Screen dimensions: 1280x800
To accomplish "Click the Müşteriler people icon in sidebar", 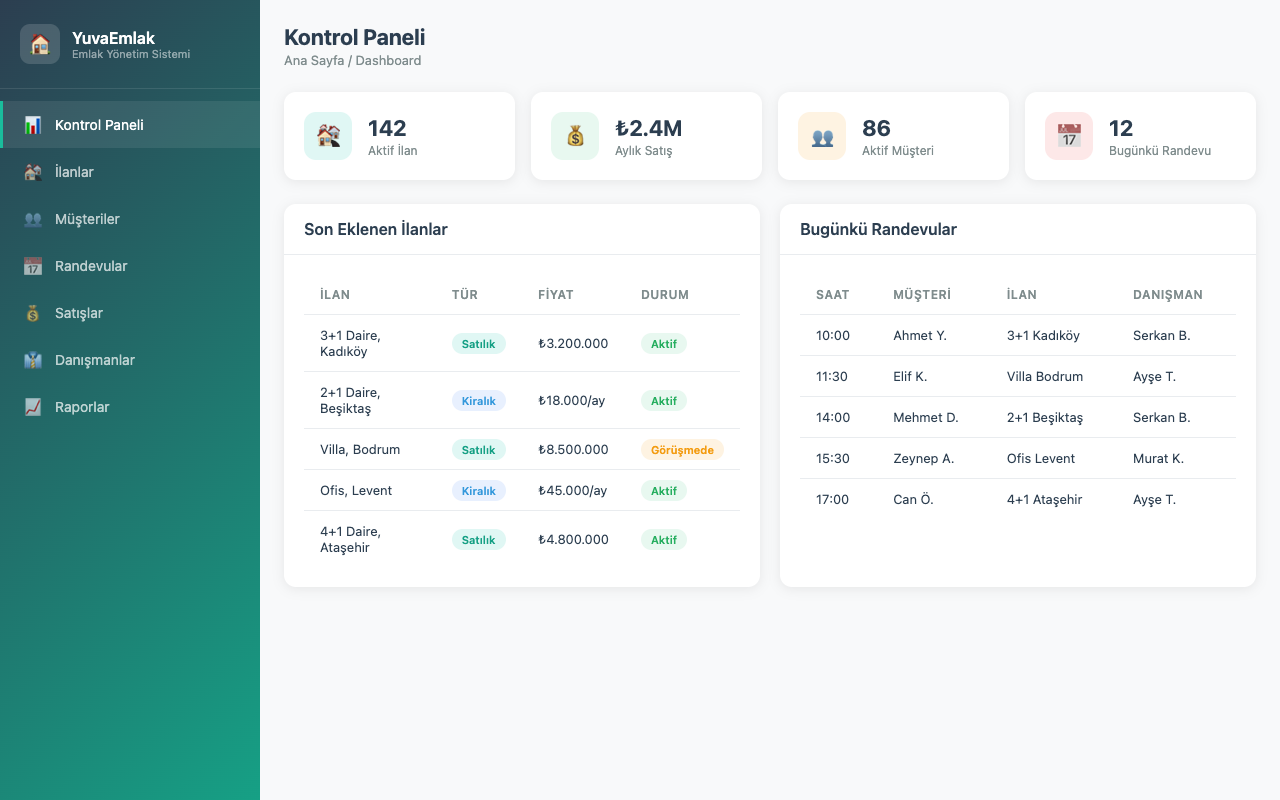I will coord(33,219).
